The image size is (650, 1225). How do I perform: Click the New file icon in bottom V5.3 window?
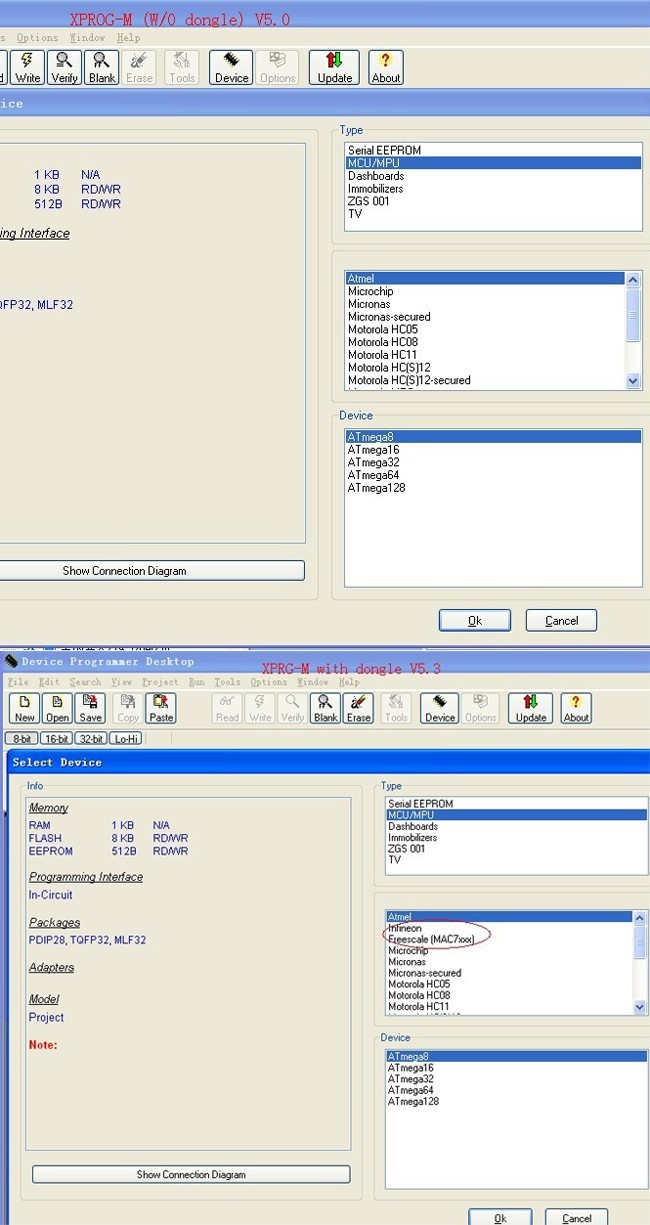[25, 708]
